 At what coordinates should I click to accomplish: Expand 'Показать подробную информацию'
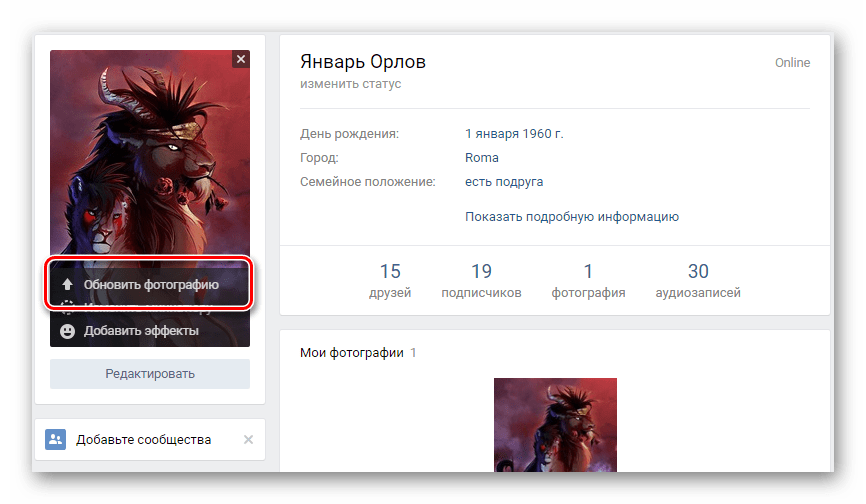(572, 217)
